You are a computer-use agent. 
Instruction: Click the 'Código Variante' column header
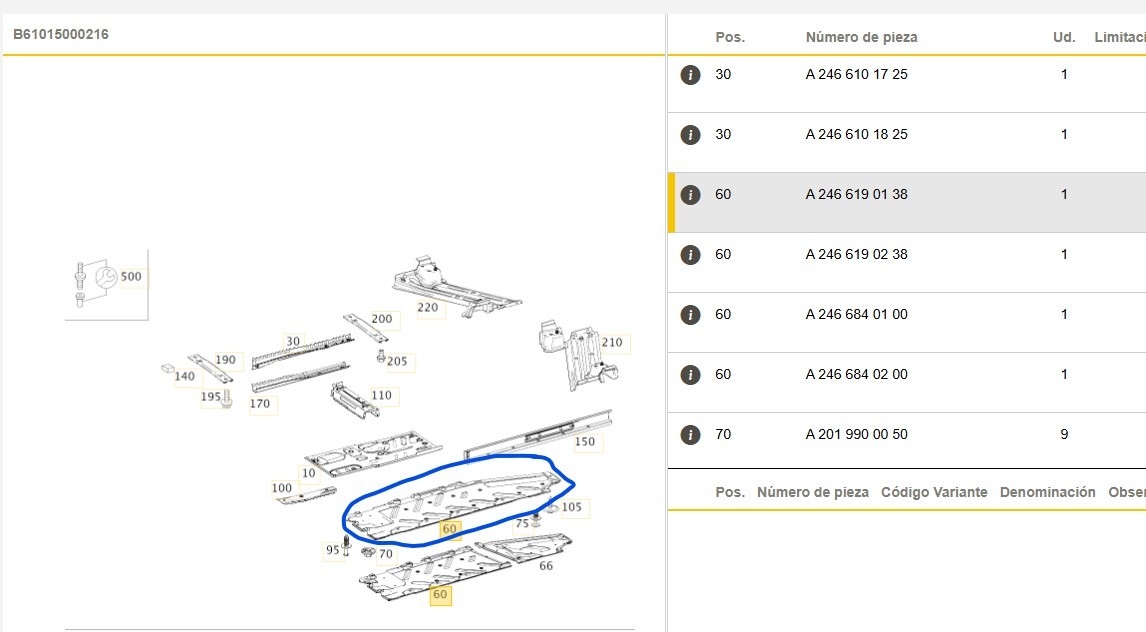click(x=933, y=493)
